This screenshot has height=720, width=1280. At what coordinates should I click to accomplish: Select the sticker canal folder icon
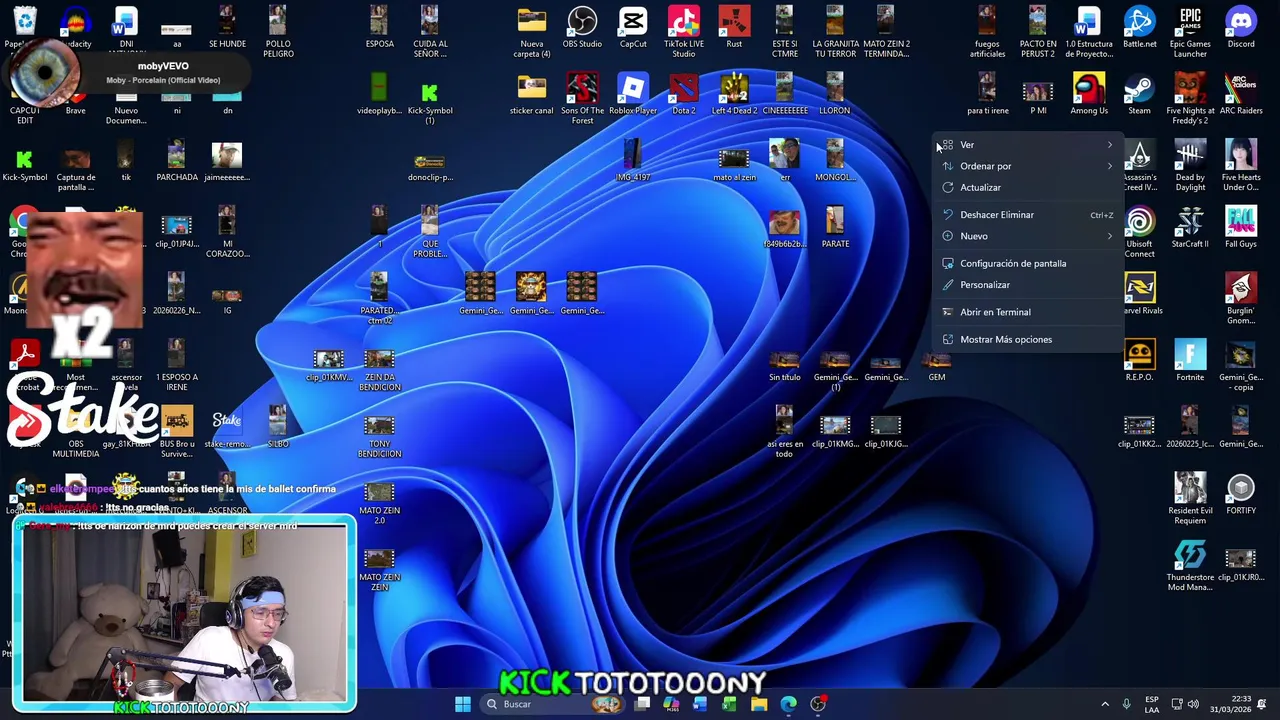[x=532, y=95]
